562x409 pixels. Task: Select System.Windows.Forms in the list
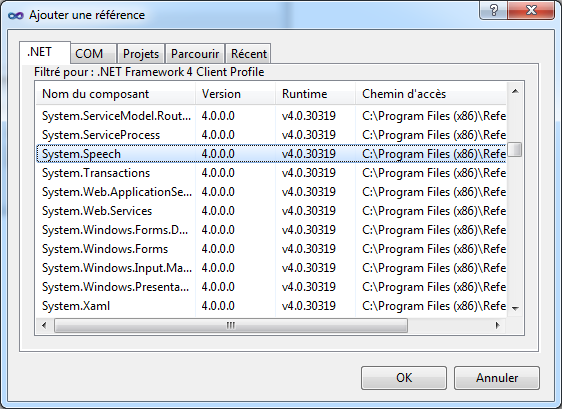point(271,249)
